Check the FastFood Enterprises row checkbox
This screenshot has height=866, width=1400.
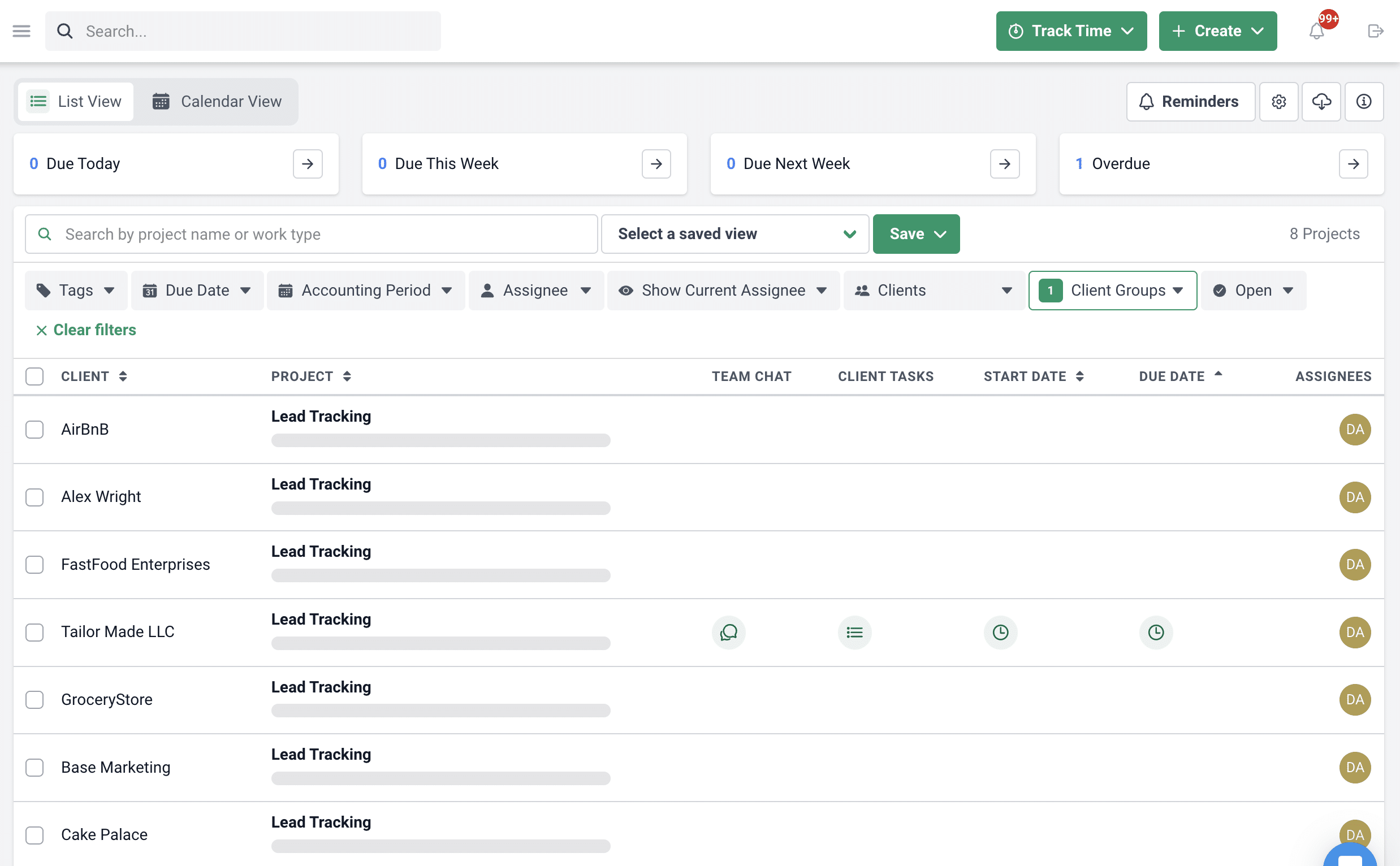(x=34, y=565)
